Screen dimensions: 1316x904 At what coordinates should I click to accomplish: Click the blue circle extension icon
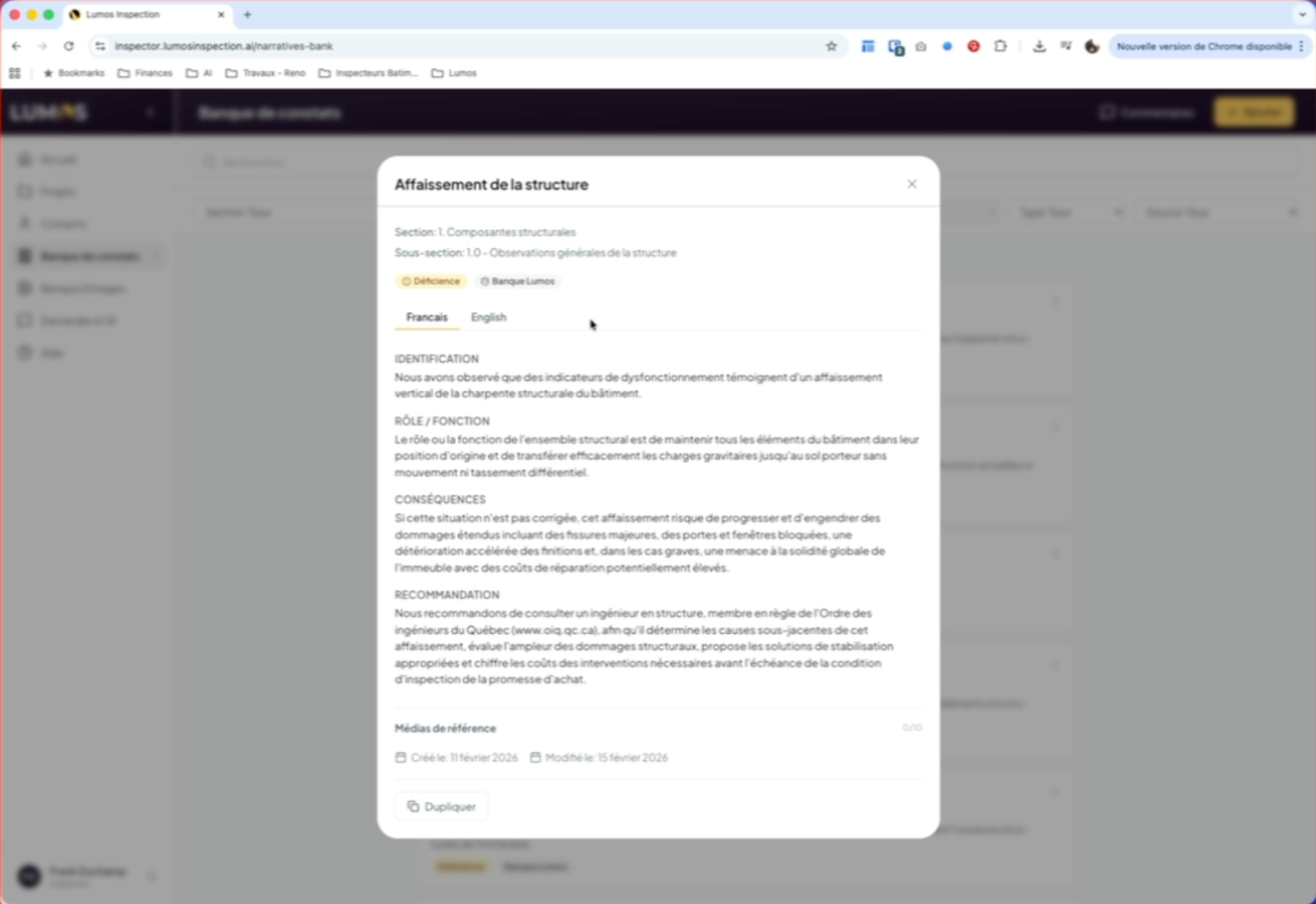[947, 46]
